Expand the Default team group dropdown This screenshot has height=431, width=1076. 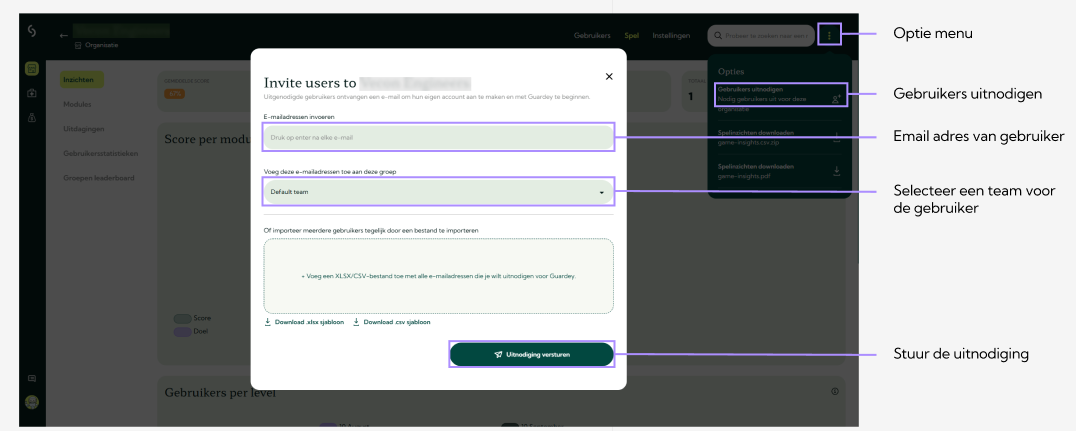(x=438, y=191)
